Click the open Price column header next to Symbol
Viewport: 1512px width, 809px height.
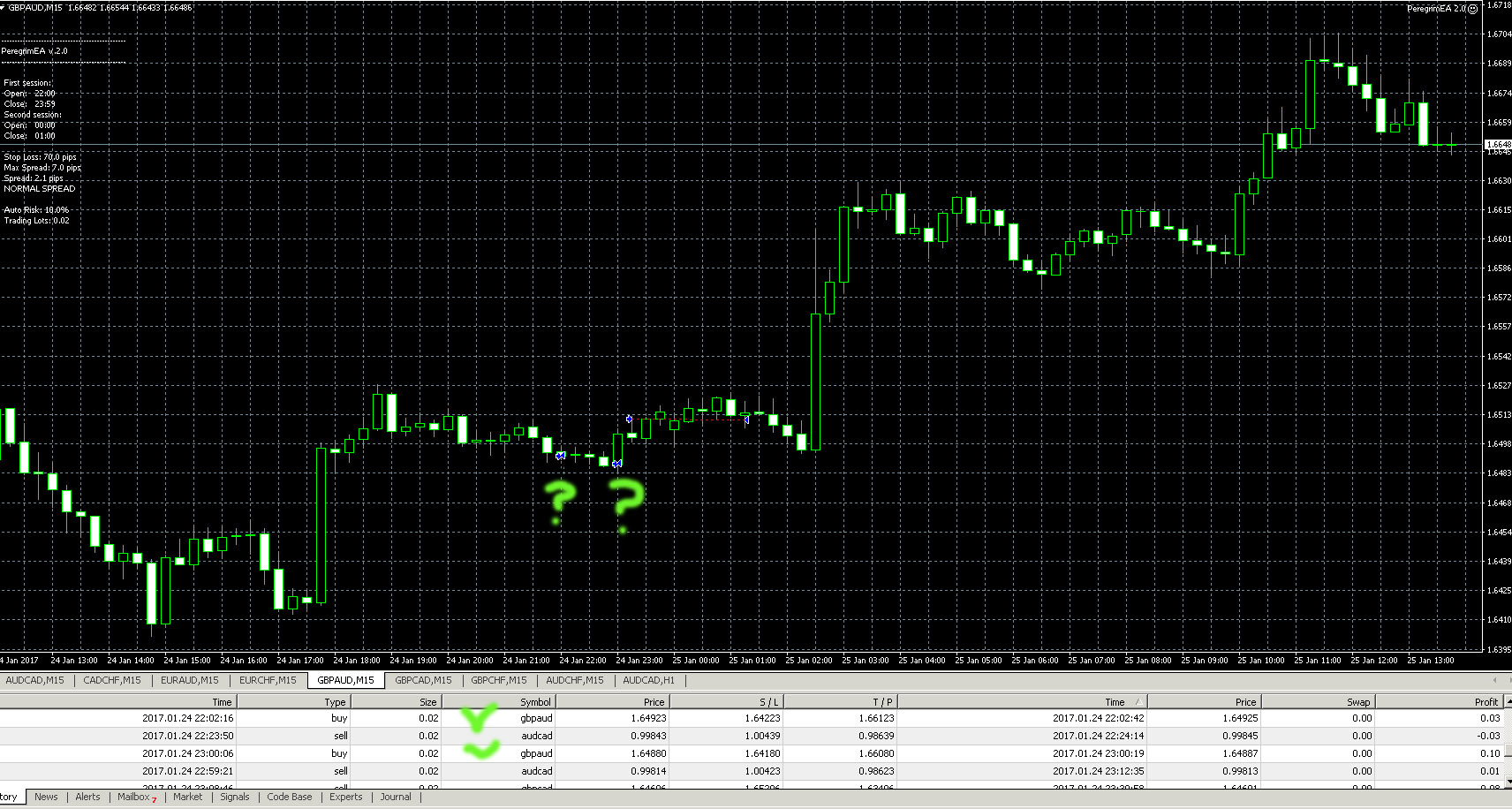pos(612,702)
